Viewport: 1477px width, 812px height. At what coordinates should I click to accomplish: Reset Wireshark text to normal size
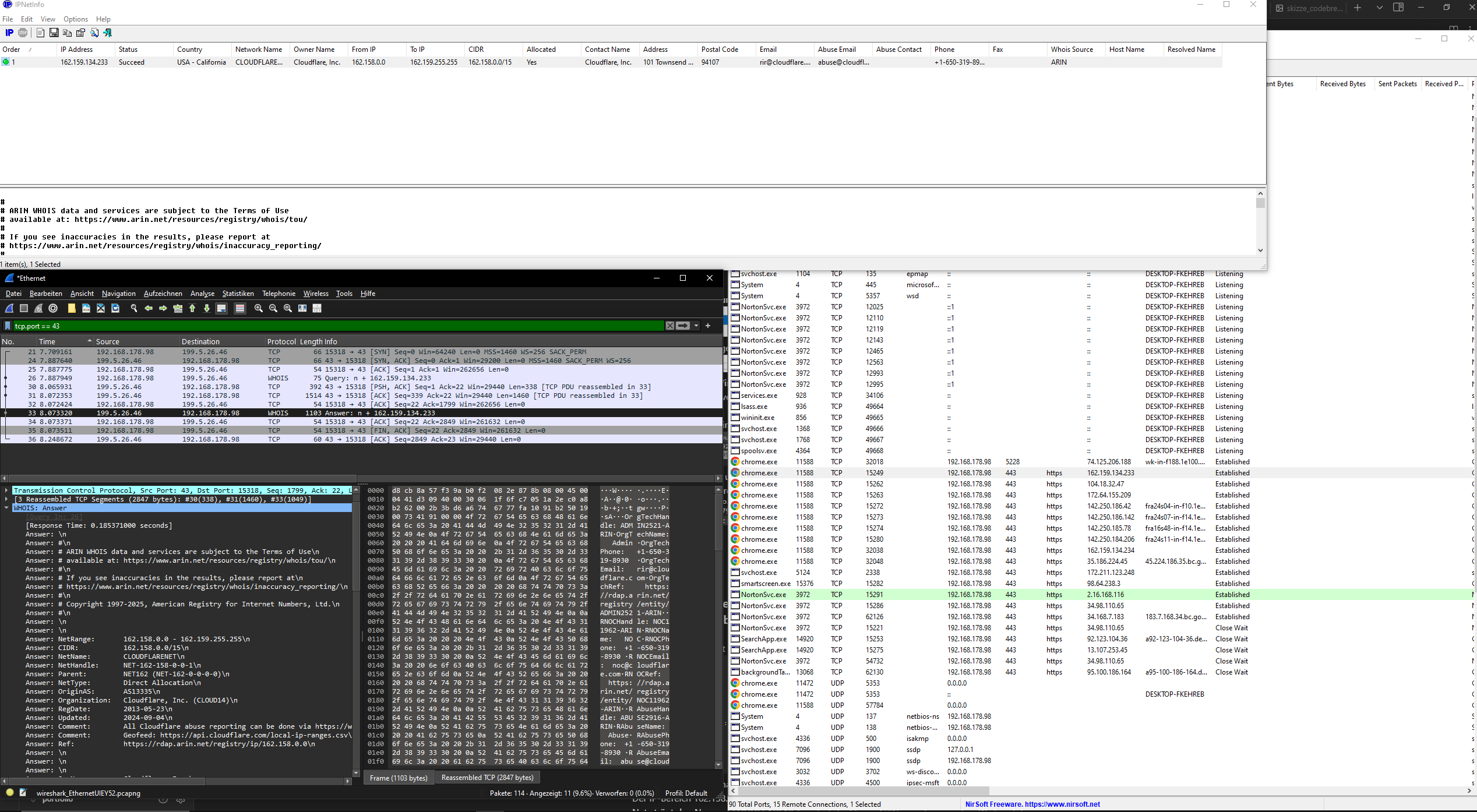288,308
